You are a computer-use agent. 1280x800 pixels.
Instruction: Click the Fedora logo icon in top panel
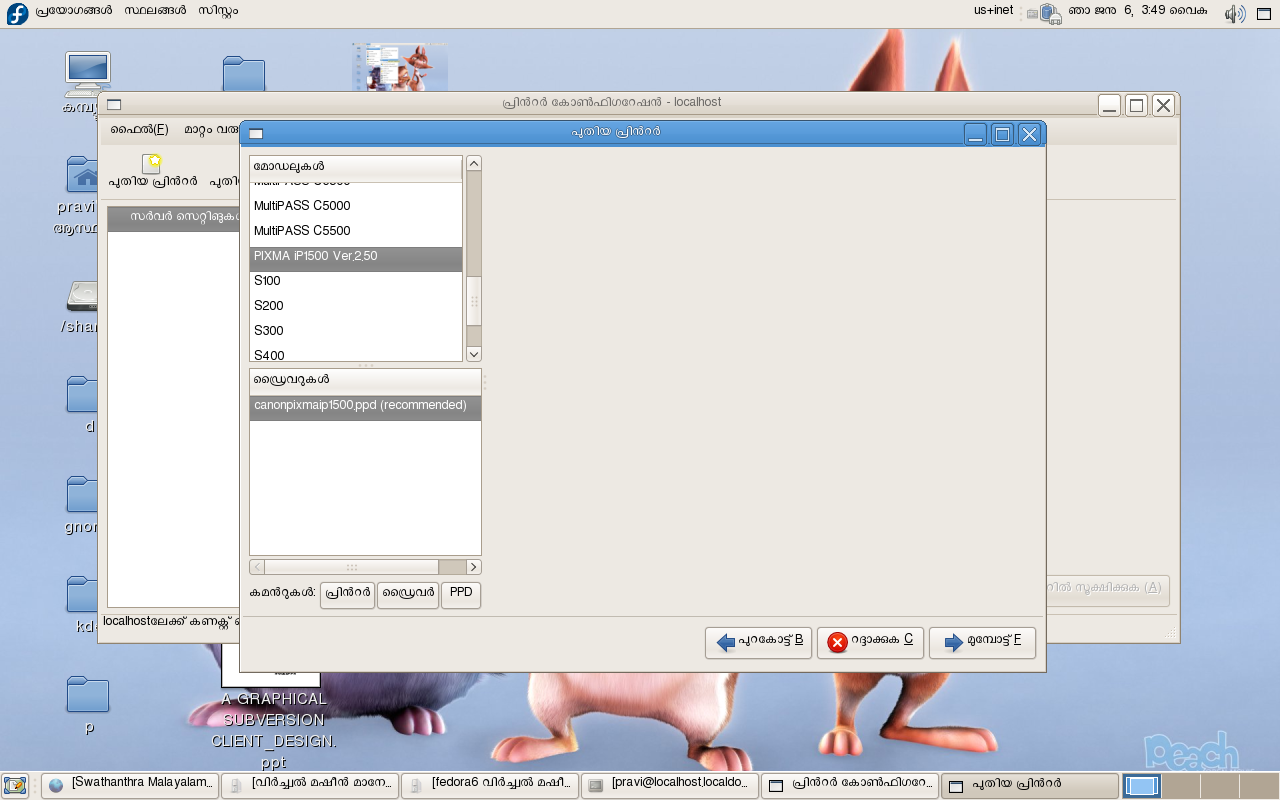(x=17, y=13)
